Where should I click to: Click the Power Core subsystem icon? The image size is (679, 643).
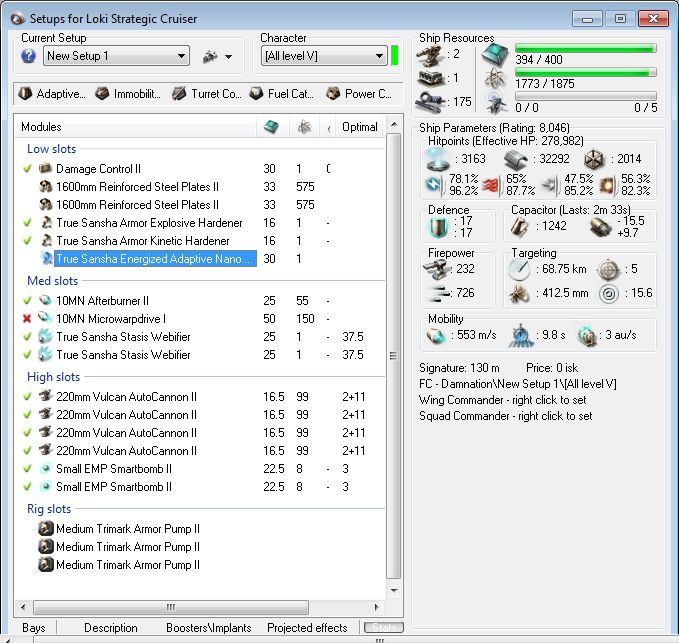[333, 93]
